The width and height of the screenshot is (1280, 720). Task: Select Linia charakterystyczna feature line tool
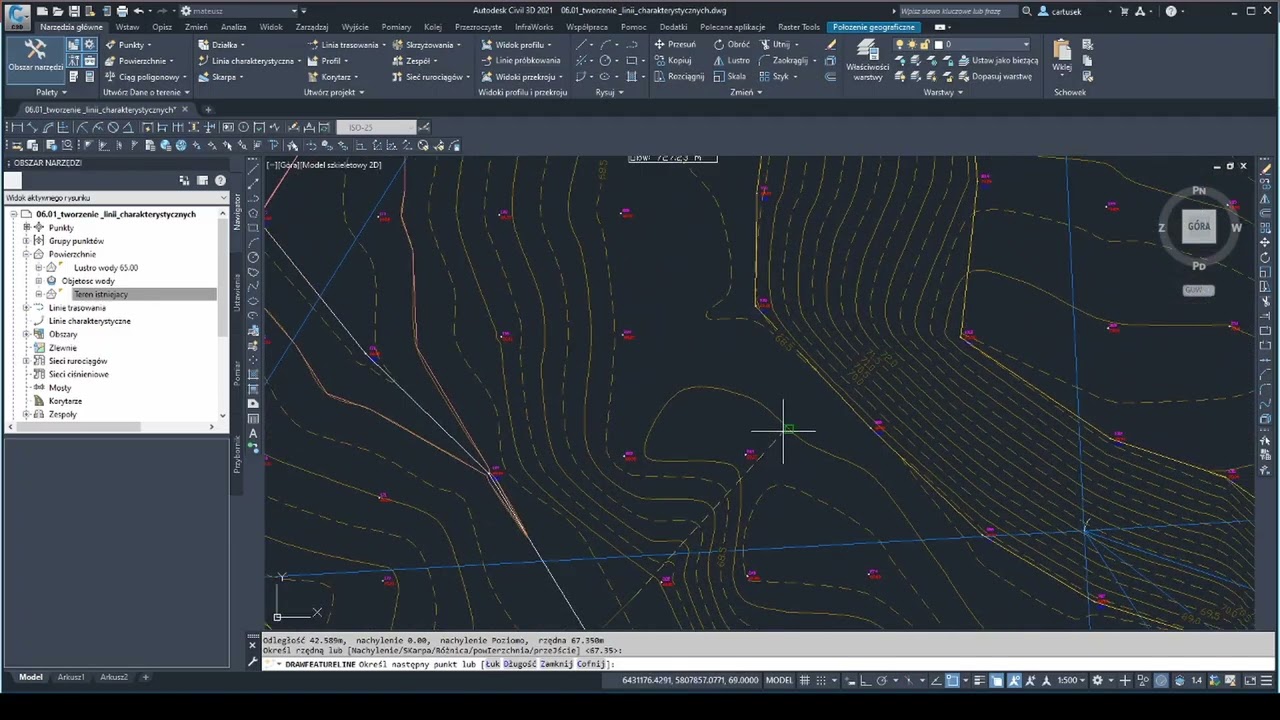(x=247, y=61)
